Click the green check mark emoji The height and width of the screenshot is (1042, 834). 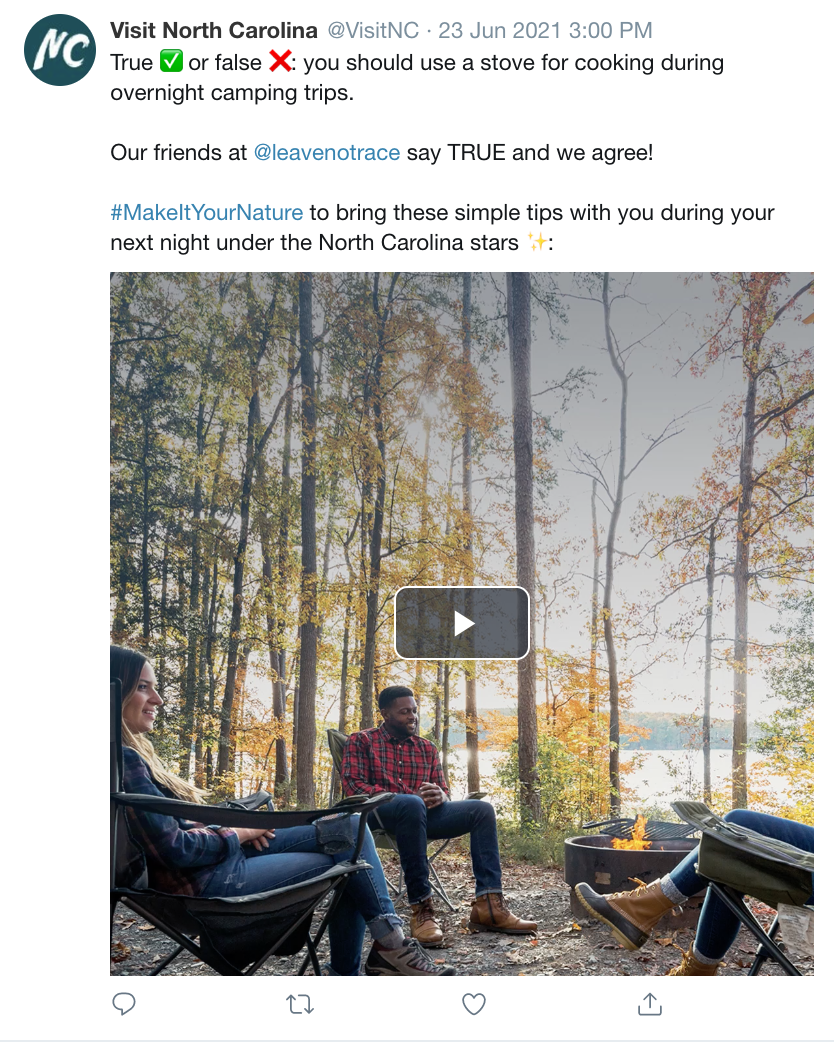pyautogui.click(x=171, y=63)
